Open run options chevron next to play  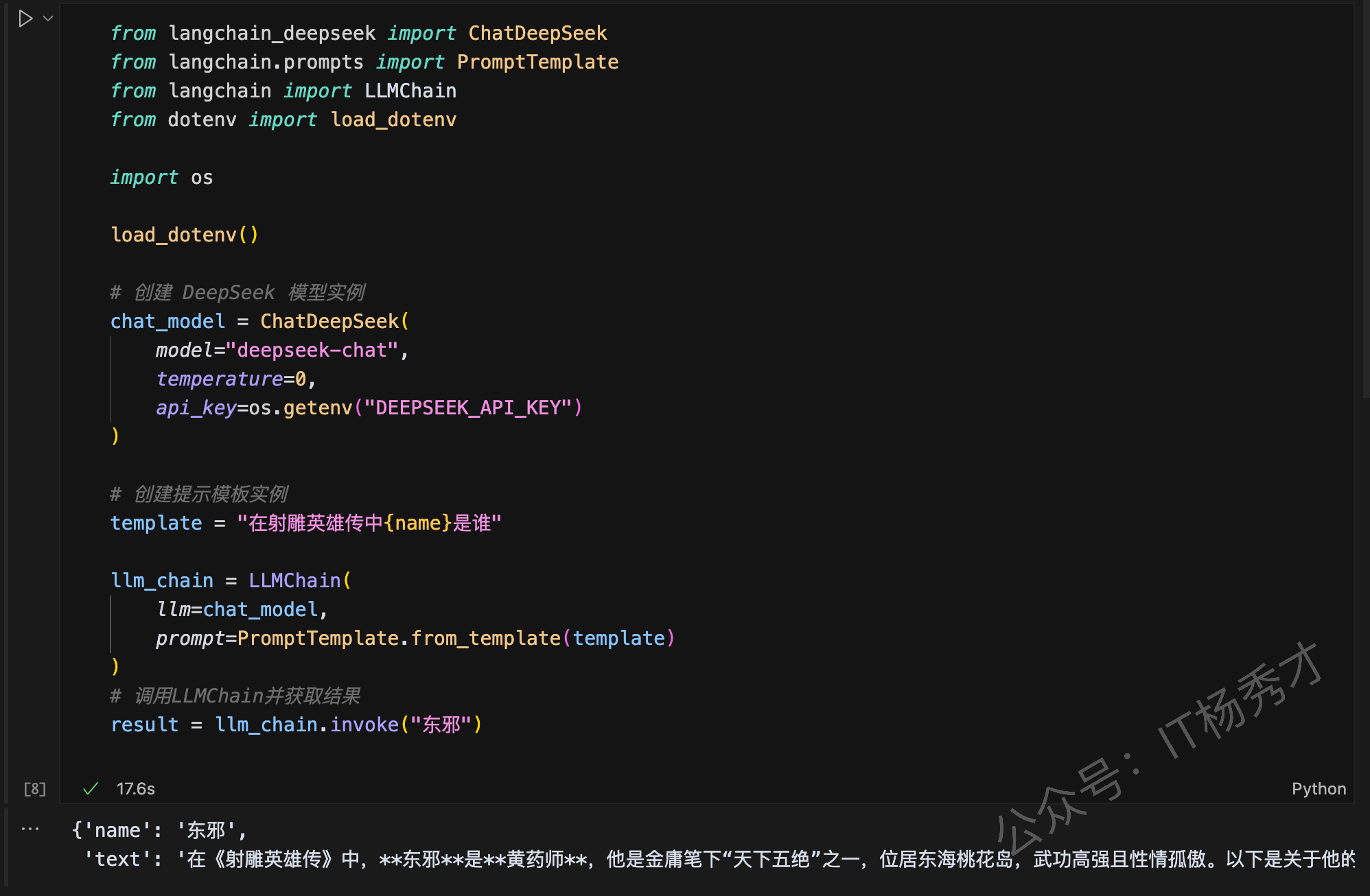(48, 19)
